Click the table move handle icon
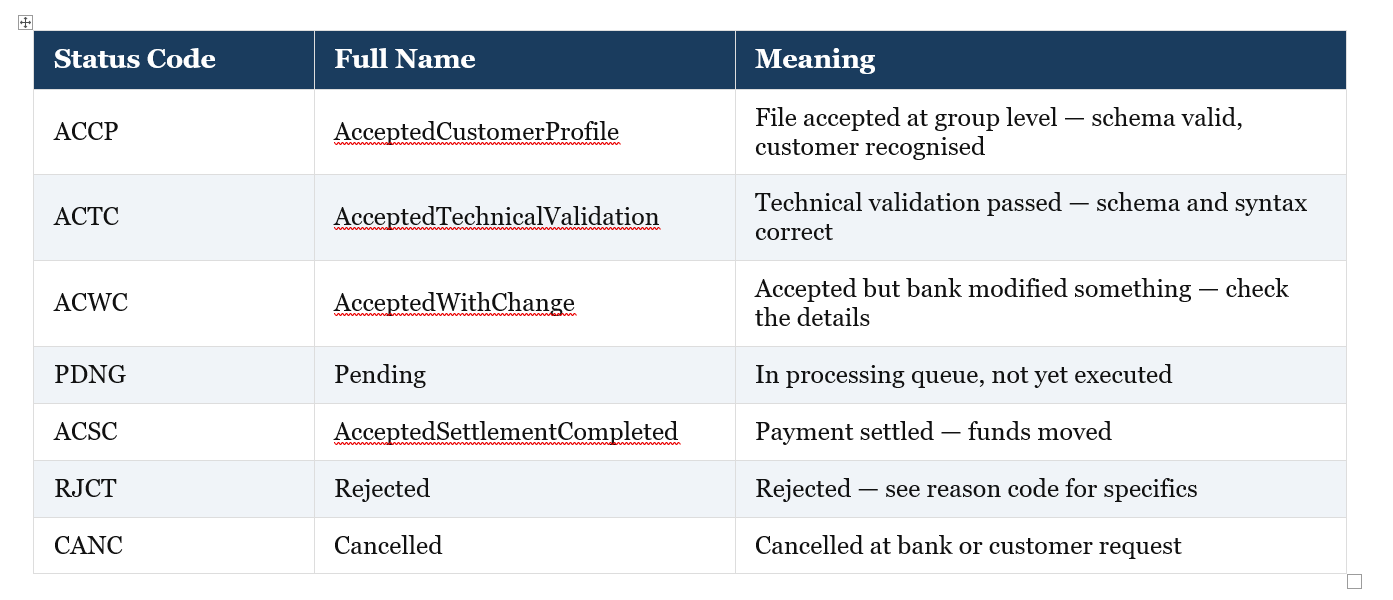1393x600 pixels. (x=26, y=23)
